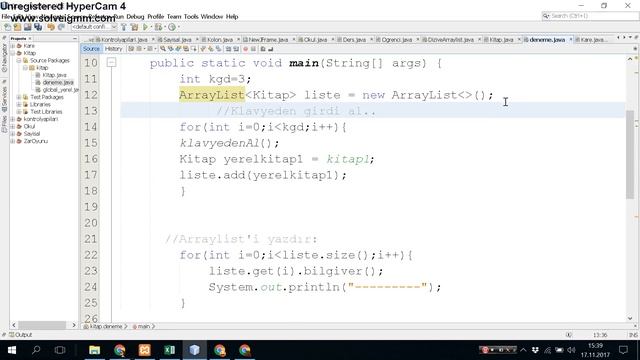Click the Build Project hammer icon
Image resolution: width=640 pixels, height=360 pixels.
pos(124,27)
